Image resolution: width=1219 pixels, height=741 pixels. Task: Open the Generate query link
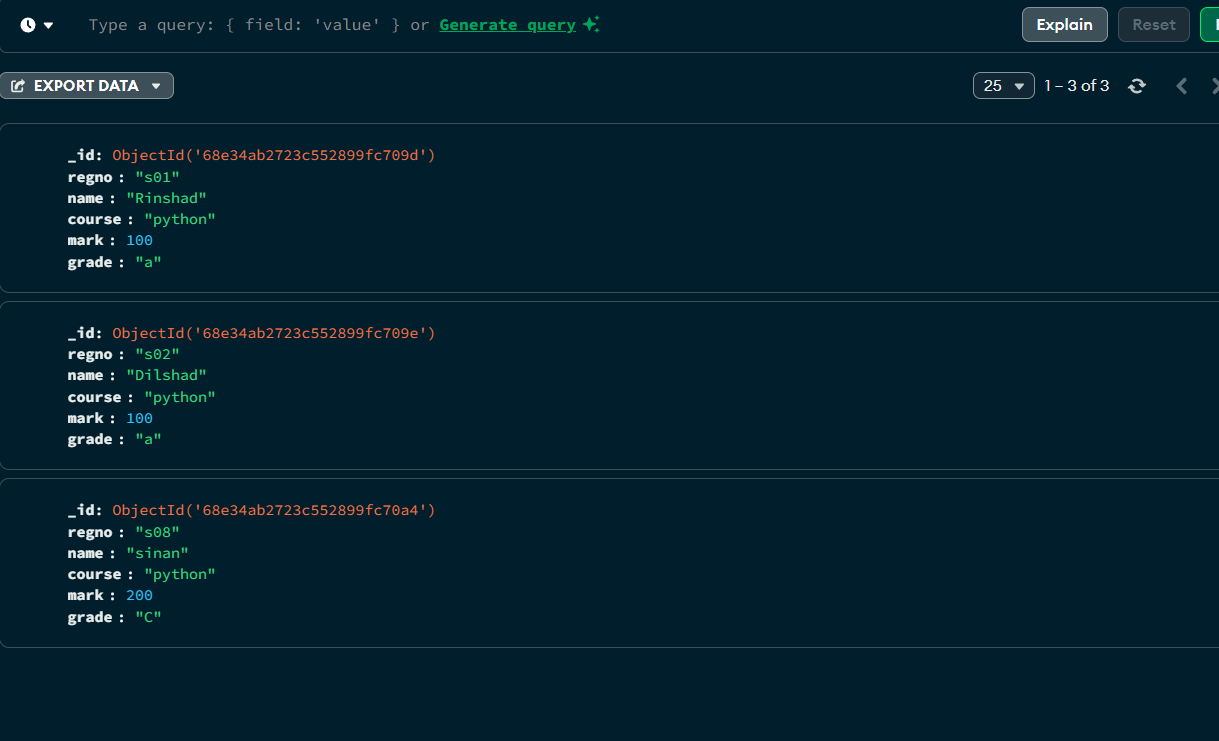tap(507, 24)
